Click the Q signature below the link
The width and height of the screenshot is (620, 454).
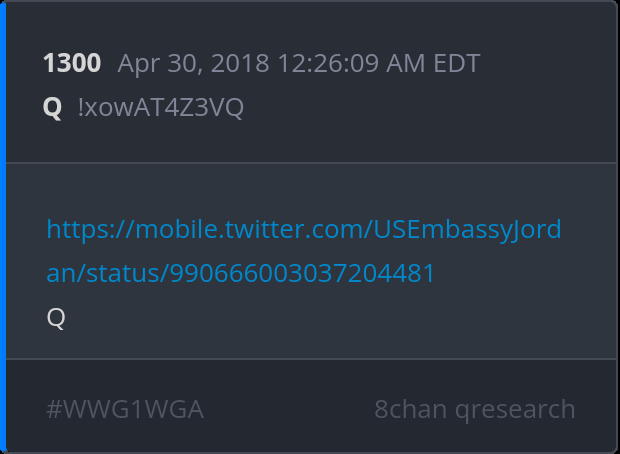[56, 318]
